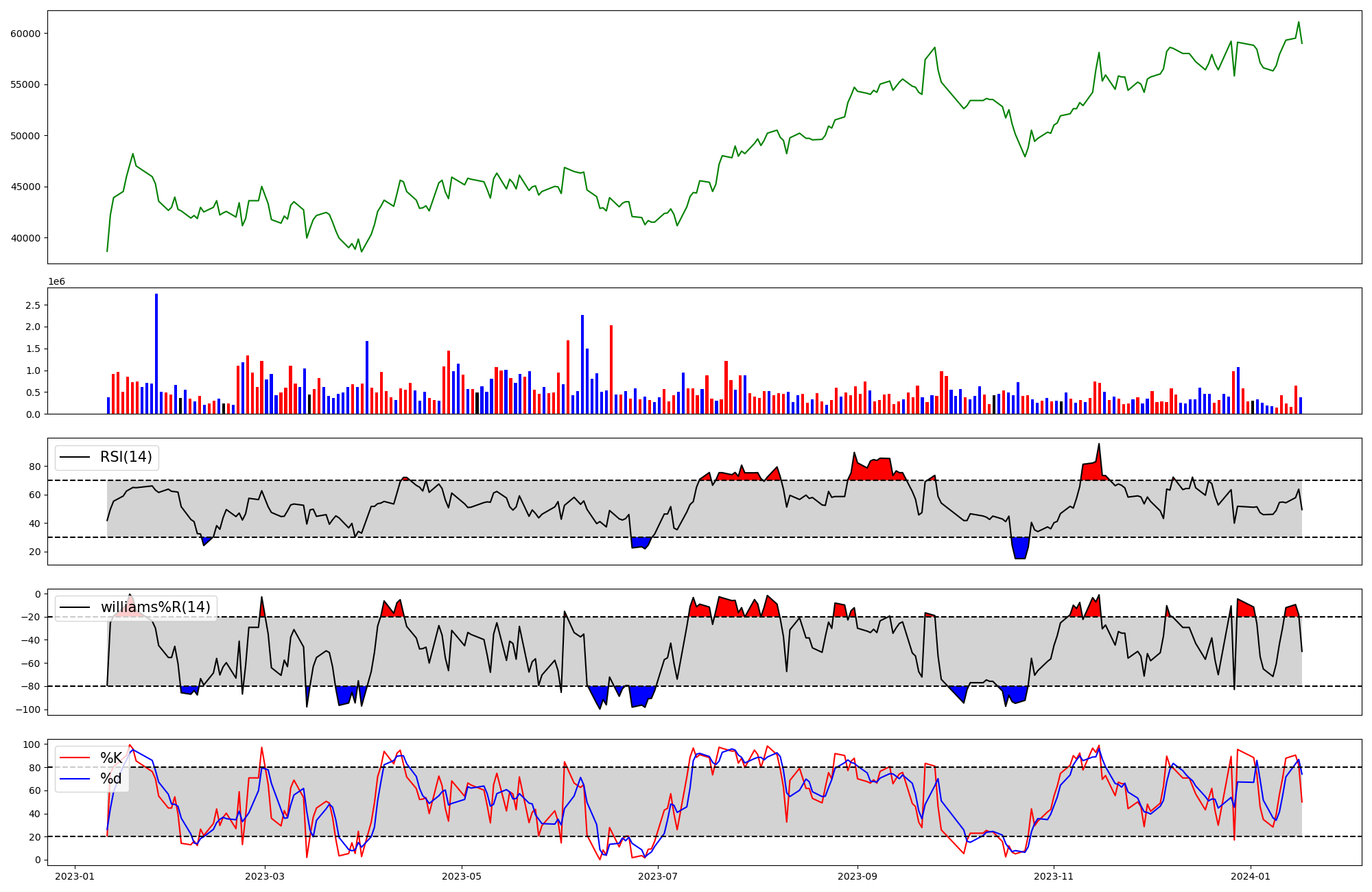Click the 2023-03 x-axis date label
The image size is (1372, 892).
(x=265, y=876)
